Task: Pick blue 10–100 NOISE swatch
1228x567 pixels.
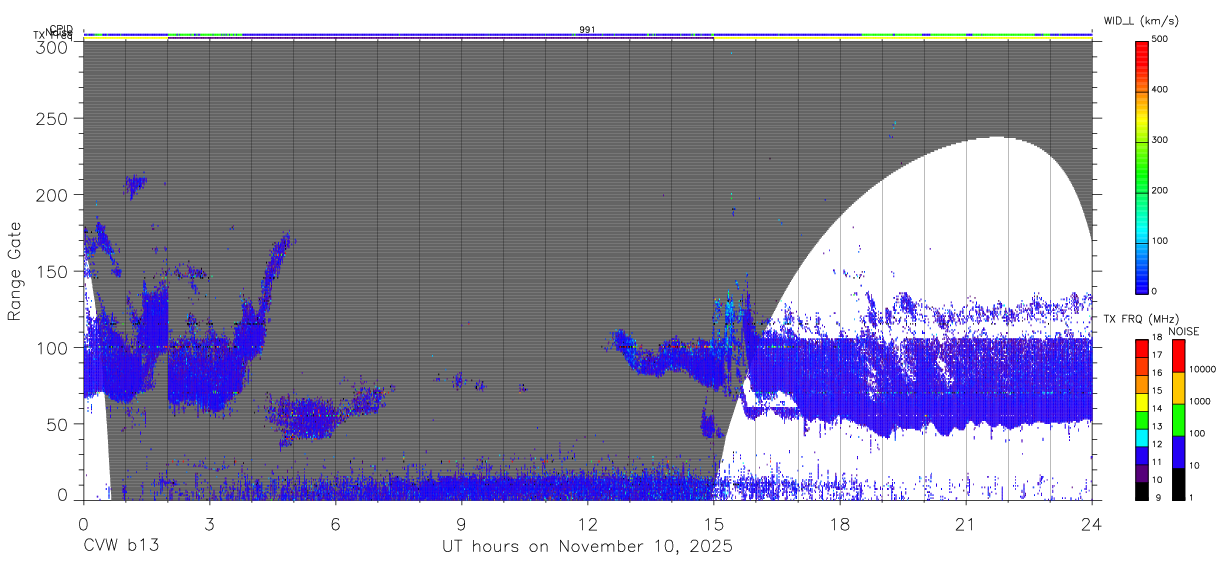Action: pyautogui.click(x=1178, y=450)
